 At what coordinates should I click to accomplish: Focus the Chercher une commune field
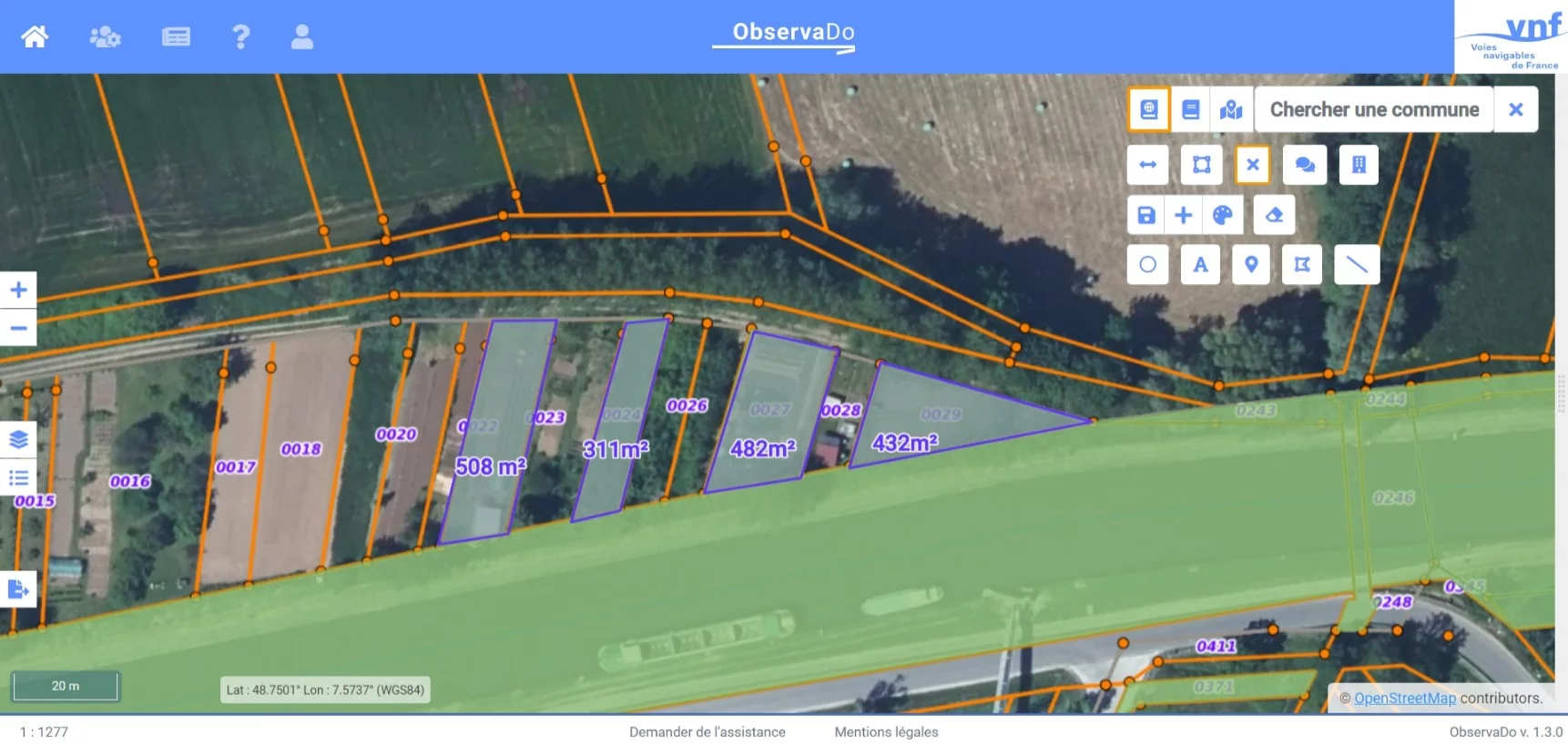[x=1374, y=109]
